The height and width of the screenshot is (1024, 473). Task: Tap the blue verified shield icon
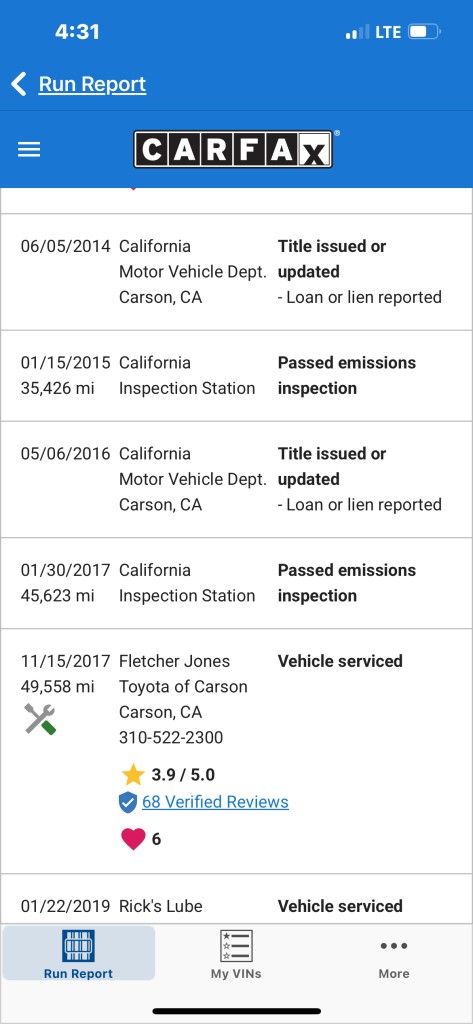pyautogui.click(x=128, y=802)
